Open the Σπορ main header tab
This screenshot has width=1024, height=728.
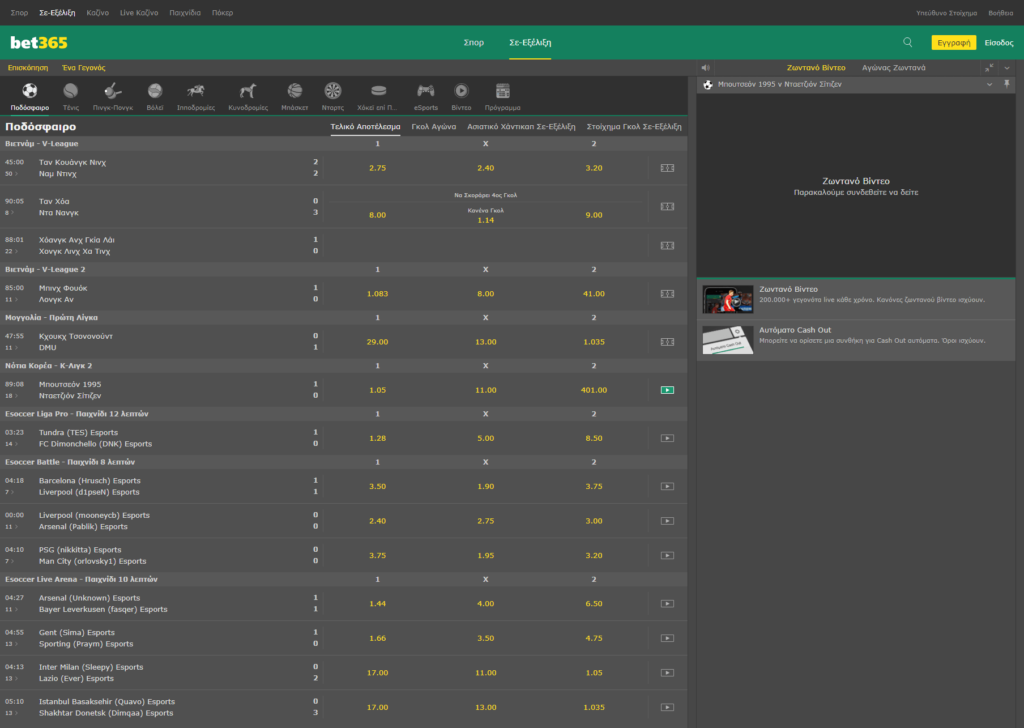point(473,42)
